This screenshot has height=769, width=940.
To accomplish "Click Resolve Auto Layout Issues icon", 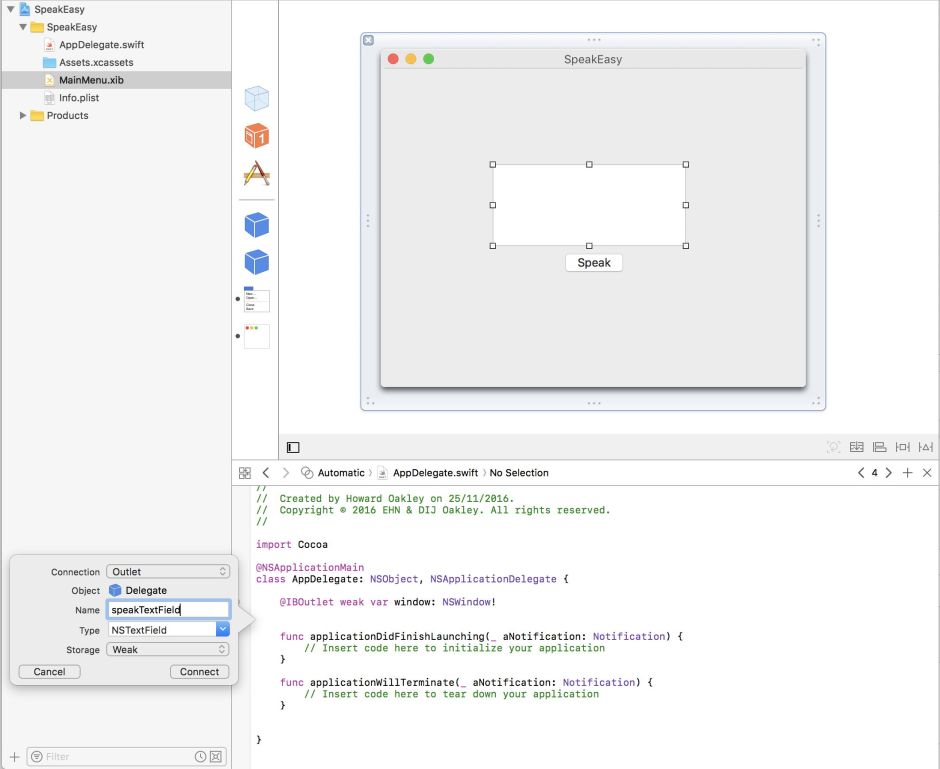I will click(x=926, y=447).
